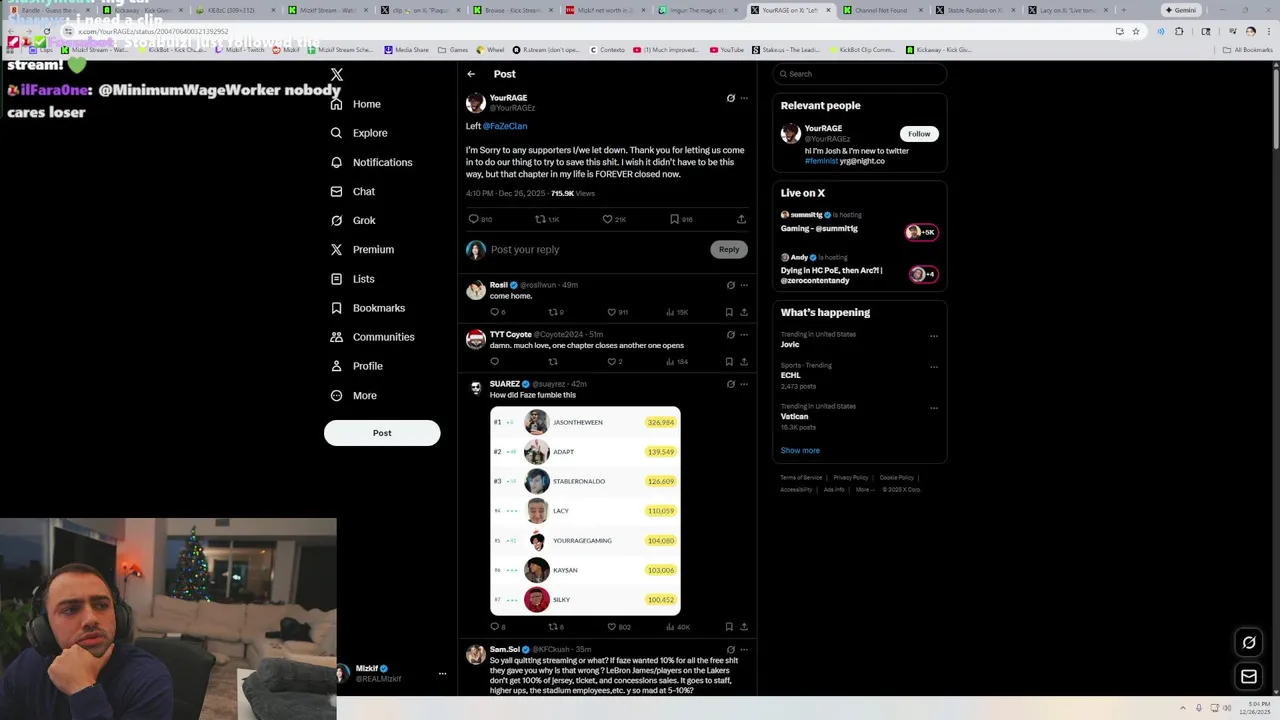1280x720 pixels.
Task: Click the Gemini button in Chrome
Action: [x=1180, y=10]
